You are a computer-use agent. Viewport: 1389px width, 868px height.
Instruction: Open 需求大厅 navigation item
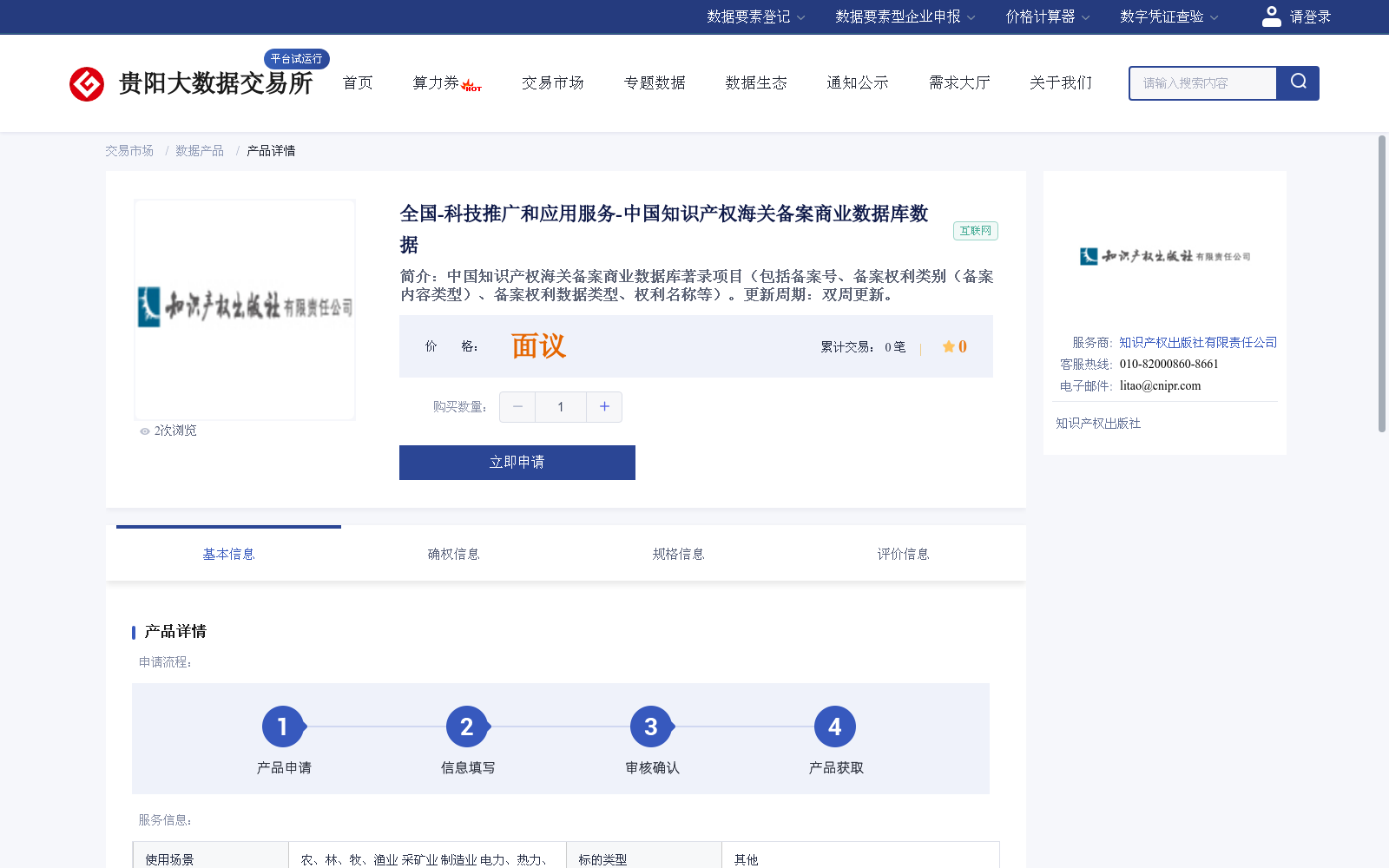coord(959,82)
